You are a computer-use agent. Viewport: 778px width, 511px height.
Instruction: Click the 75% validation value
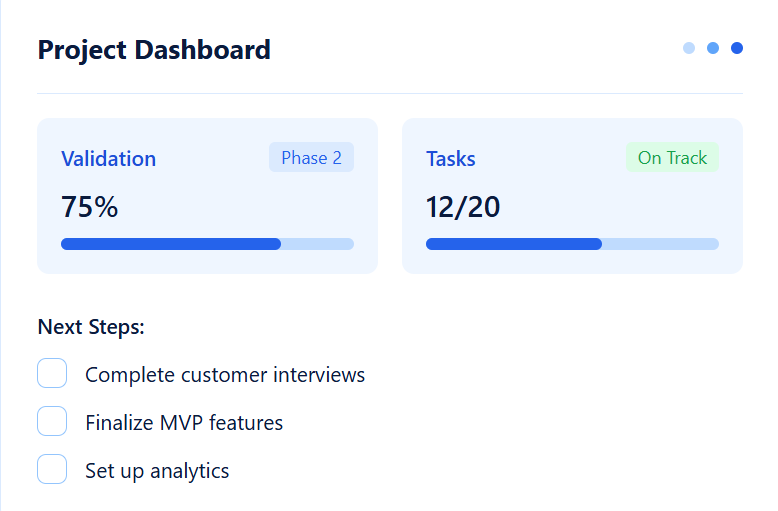pos(90,207)
